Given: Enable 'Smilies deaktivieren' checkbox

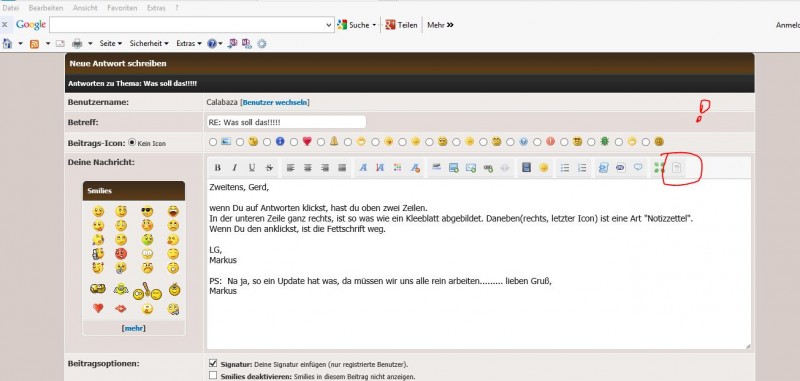Looking at the screenshot, I should coord(213,376).
